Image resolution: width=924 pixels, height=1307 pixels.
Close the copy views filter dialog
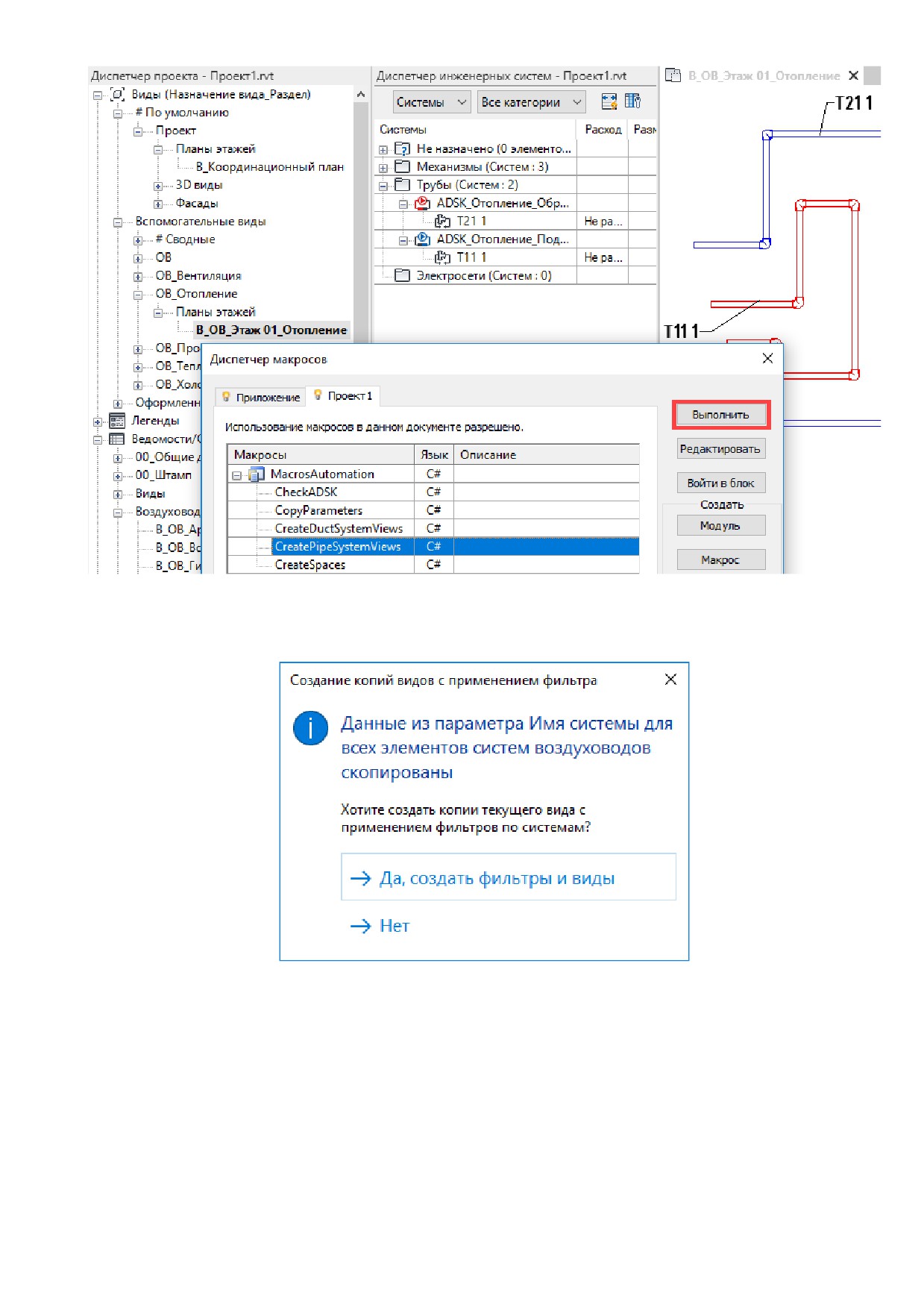tap(670, 680)
